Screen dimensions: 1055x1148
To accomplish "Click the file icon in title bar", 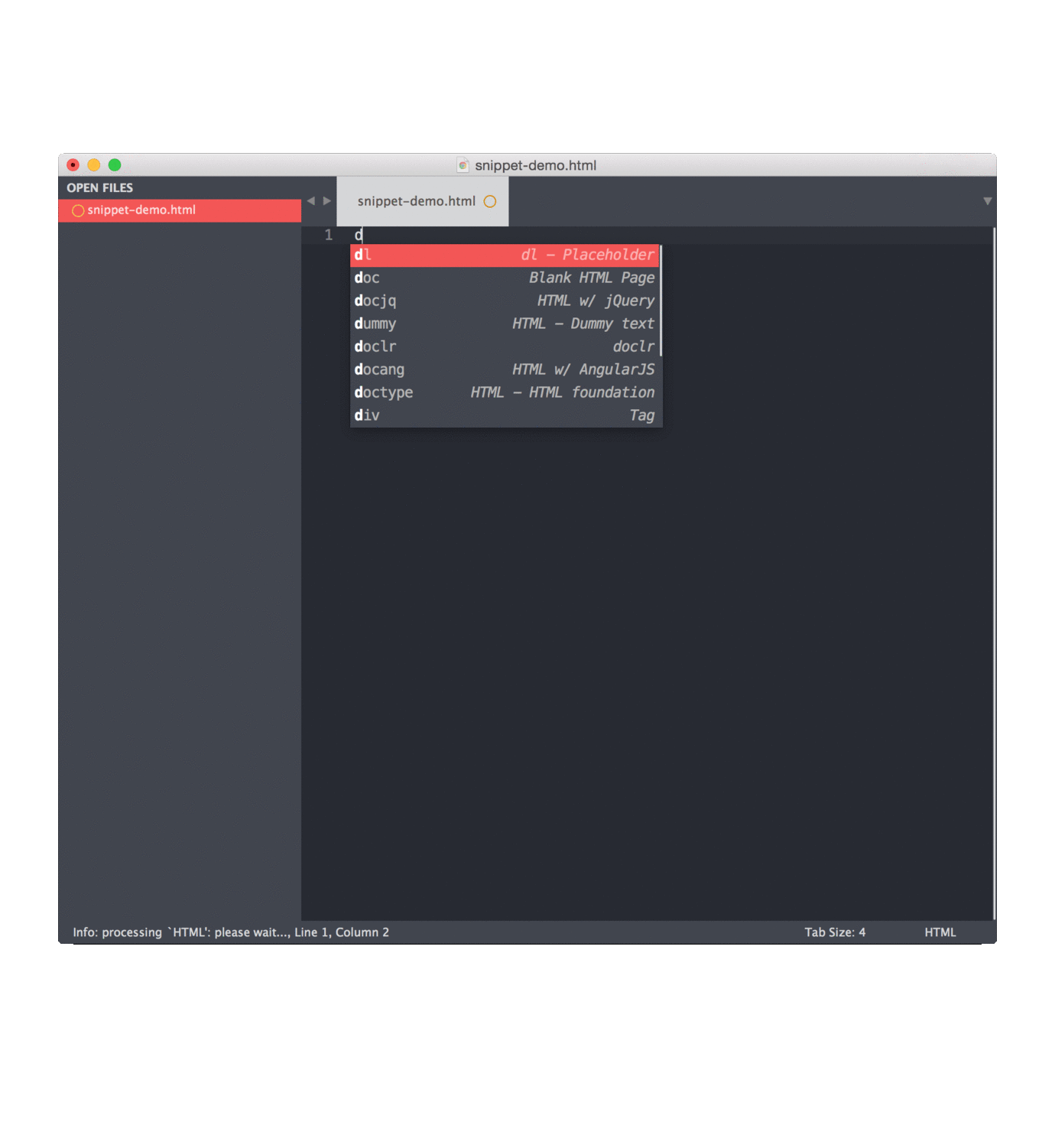I will coord(463,165).
